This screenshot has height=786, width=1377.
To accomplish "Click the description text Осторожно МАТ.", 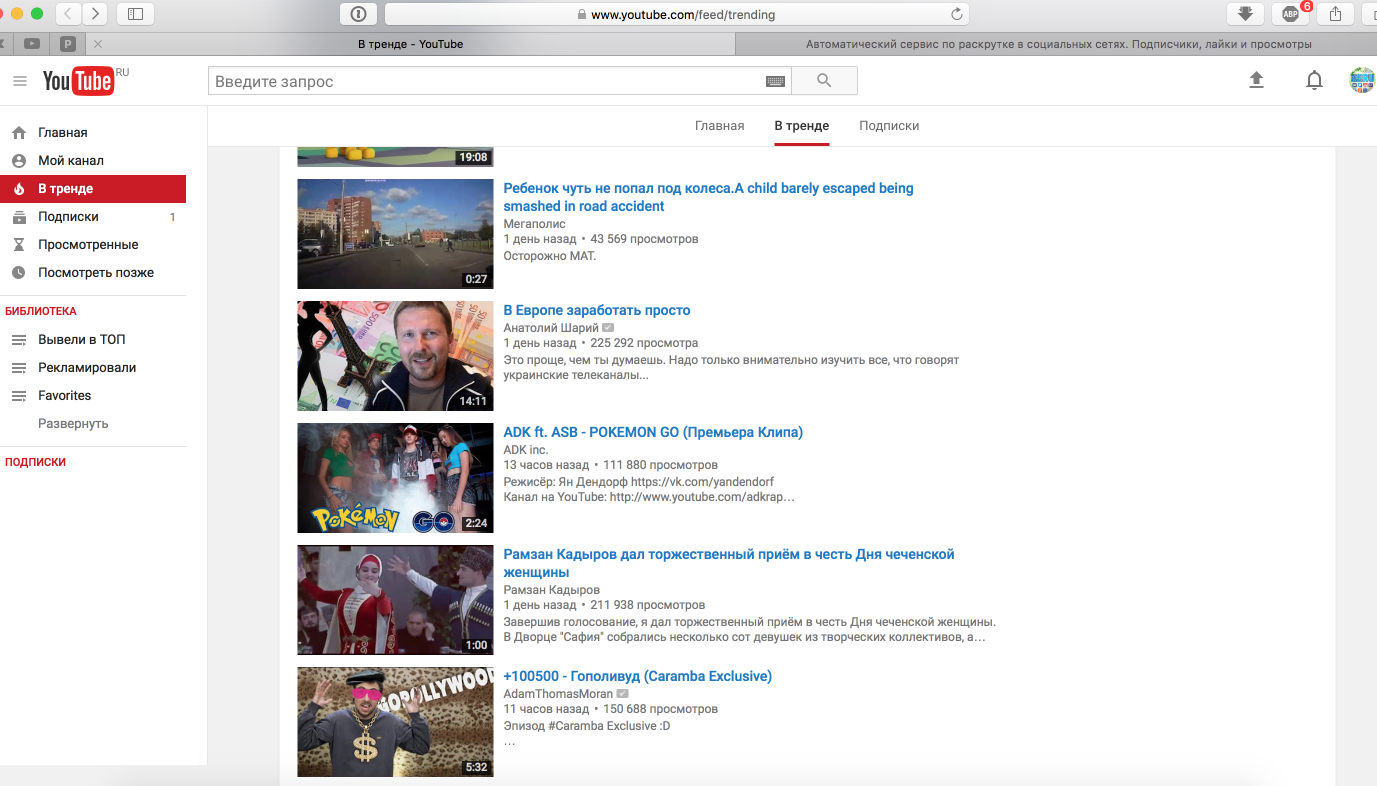I will (550, 256).
